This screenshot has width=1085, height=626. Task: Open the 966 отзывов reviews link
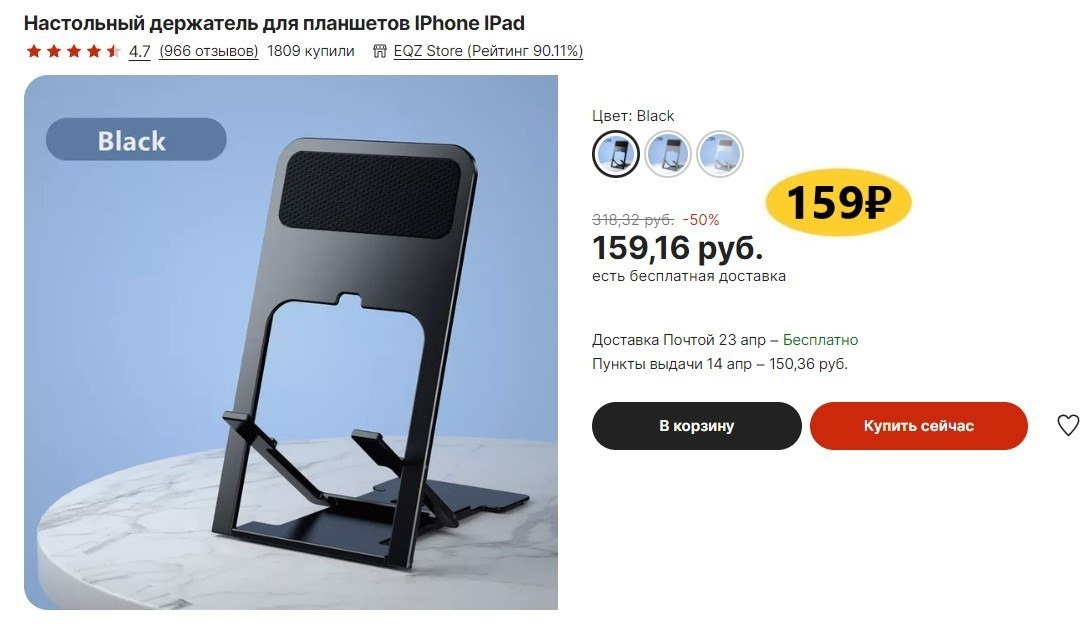tap(208, 51)
